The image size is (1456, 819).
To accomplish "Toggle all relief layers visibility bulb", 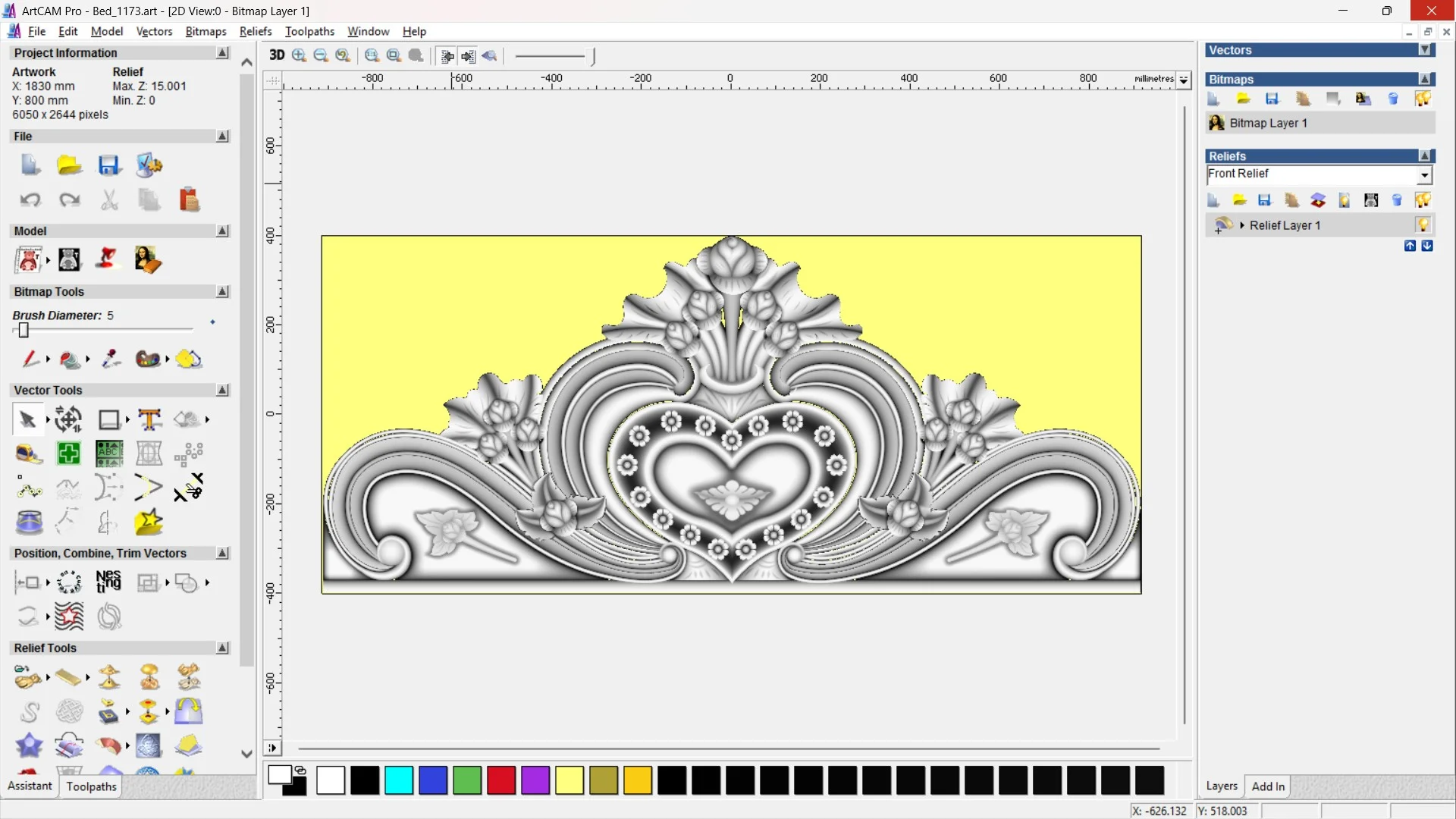I will pos(1423,200).
